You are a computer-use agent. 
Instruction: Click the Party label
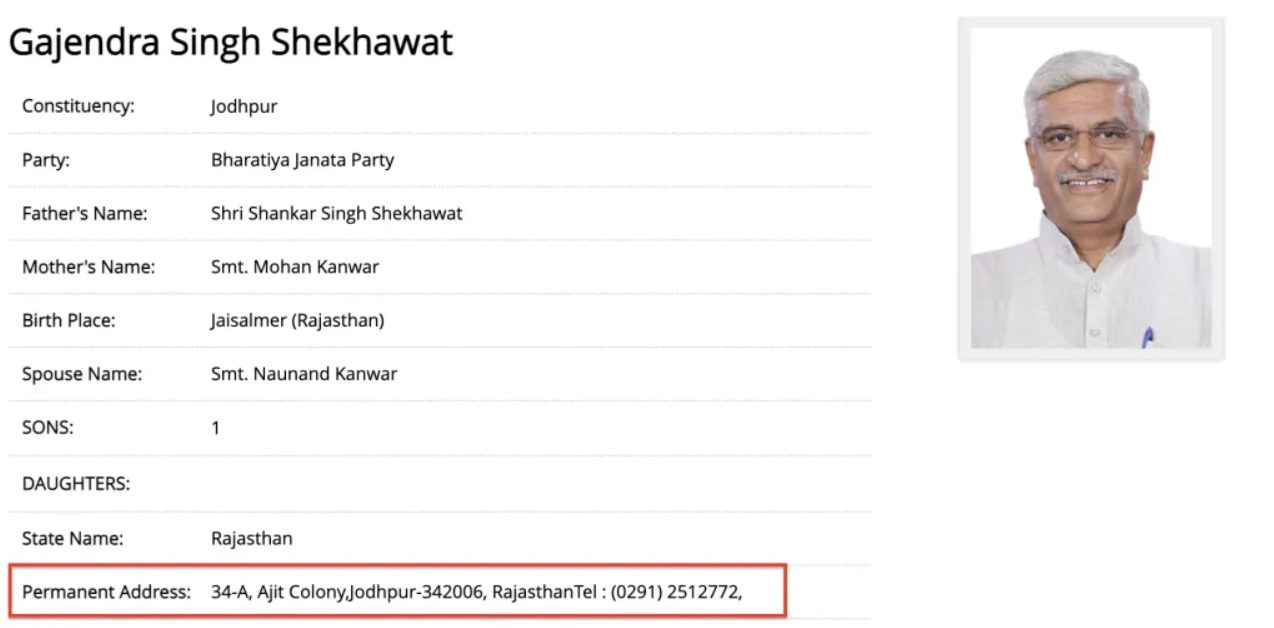tap(46, 160)
